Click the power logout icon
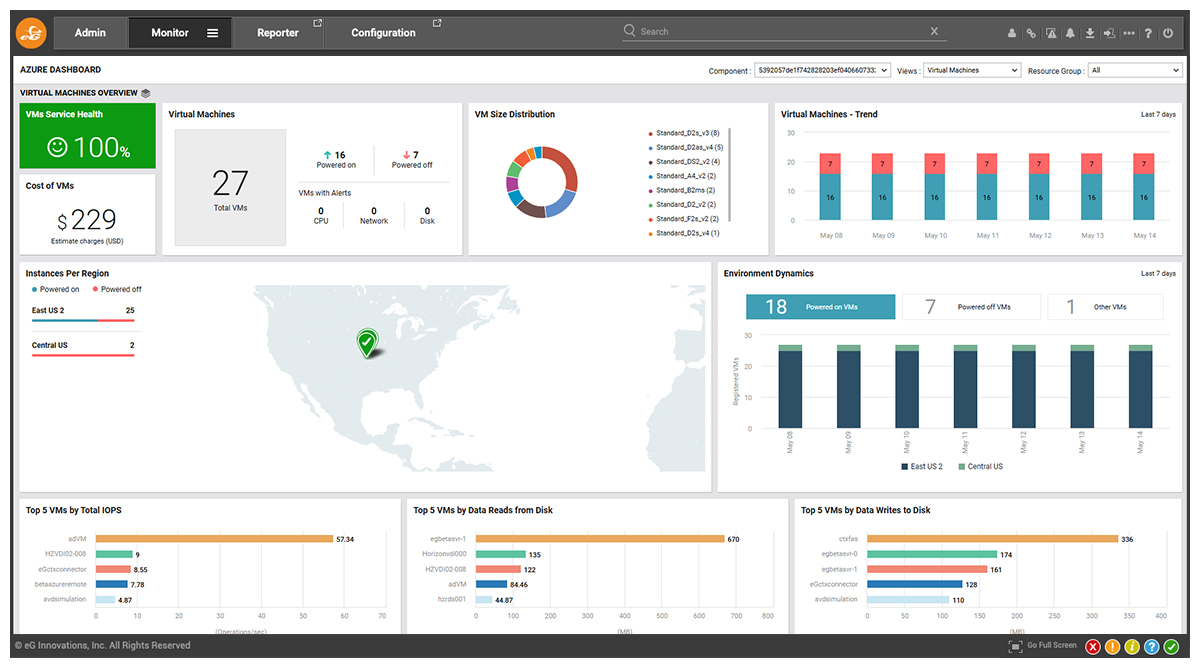Screen dimensions: 1200x668 click(x=1168, y=33)
